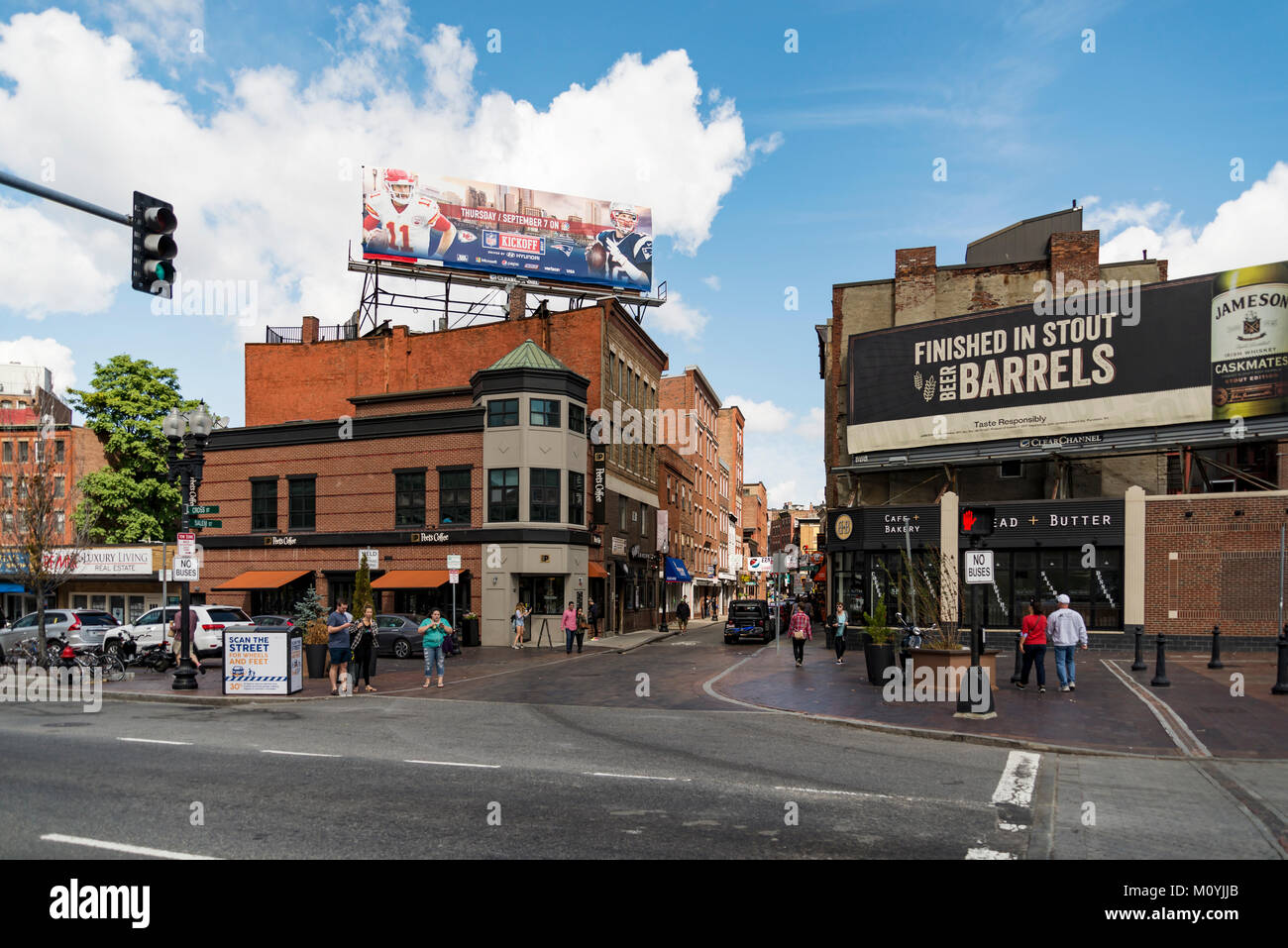Screen dimensions: 1288x948
Task: Click the "BARRELS" word on the billboard
Action: [1036, 372]
